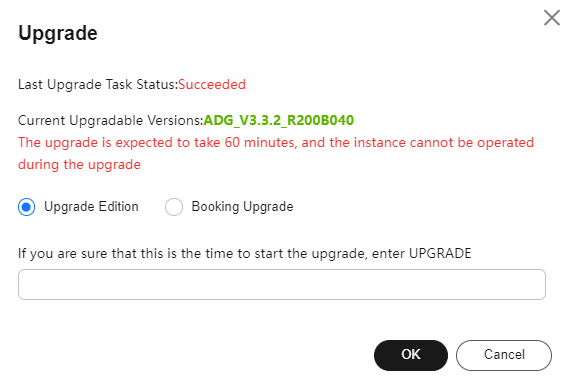Click the red 'during the upgrade' line

click(80, 165)
